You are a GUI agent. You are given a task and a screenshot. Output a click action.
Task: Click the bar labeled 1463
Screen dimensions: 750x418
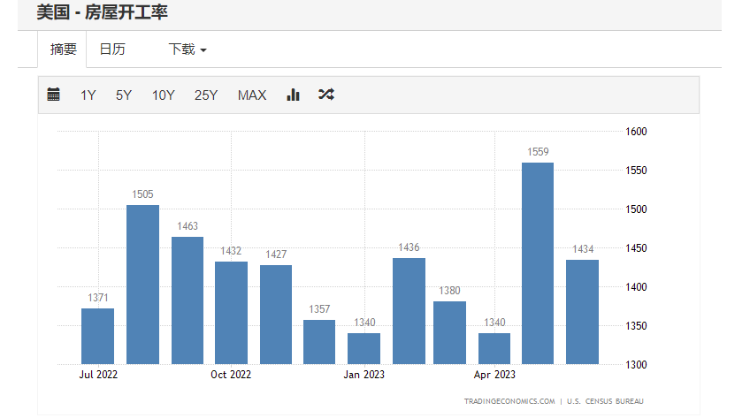click(187, 300)
